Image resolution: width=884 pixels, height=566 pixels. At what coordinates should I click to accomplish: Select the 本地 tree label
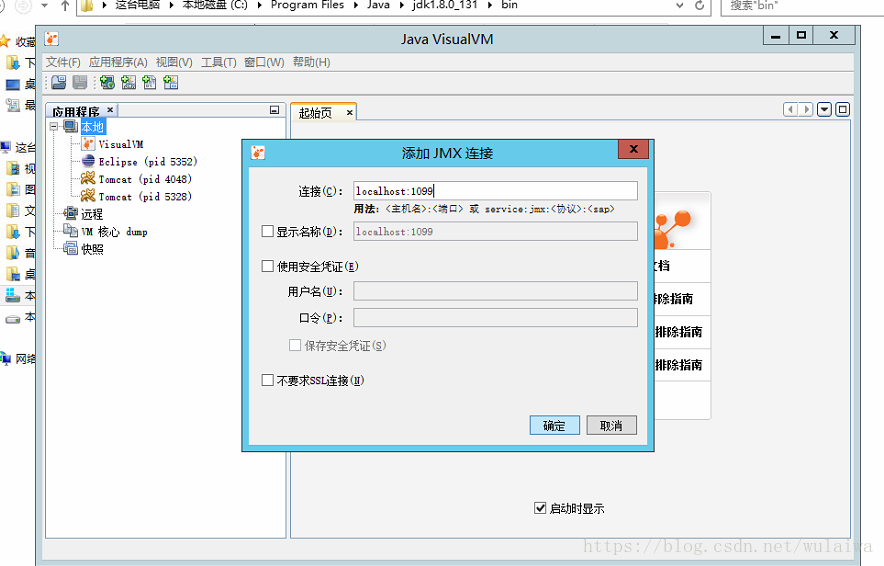(x=92, y=127)
